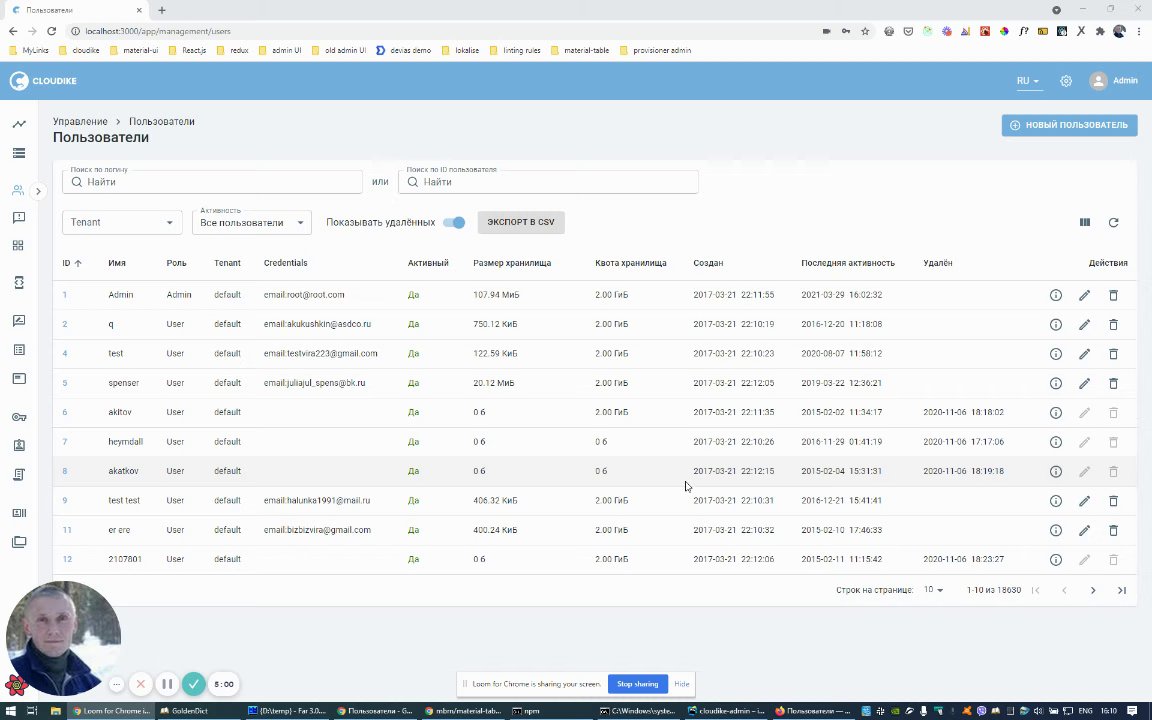This screenshot has height=720, width=1152.
Task: Open user ID 11 link
Action: (67, 530)
